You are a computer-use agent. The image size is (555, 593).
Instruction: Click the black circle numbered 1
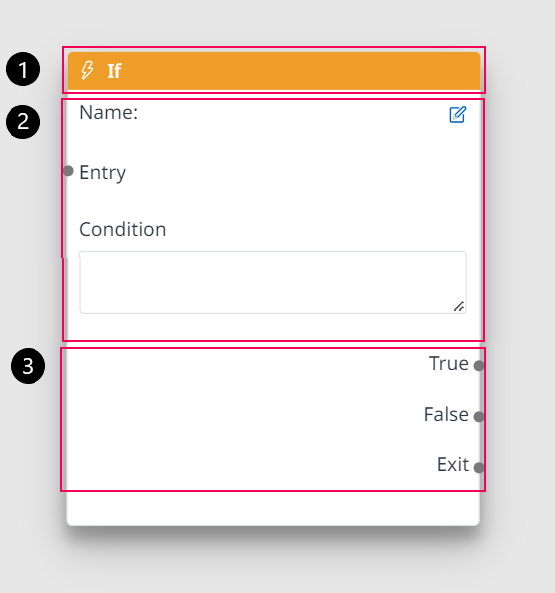click(23, 69)
